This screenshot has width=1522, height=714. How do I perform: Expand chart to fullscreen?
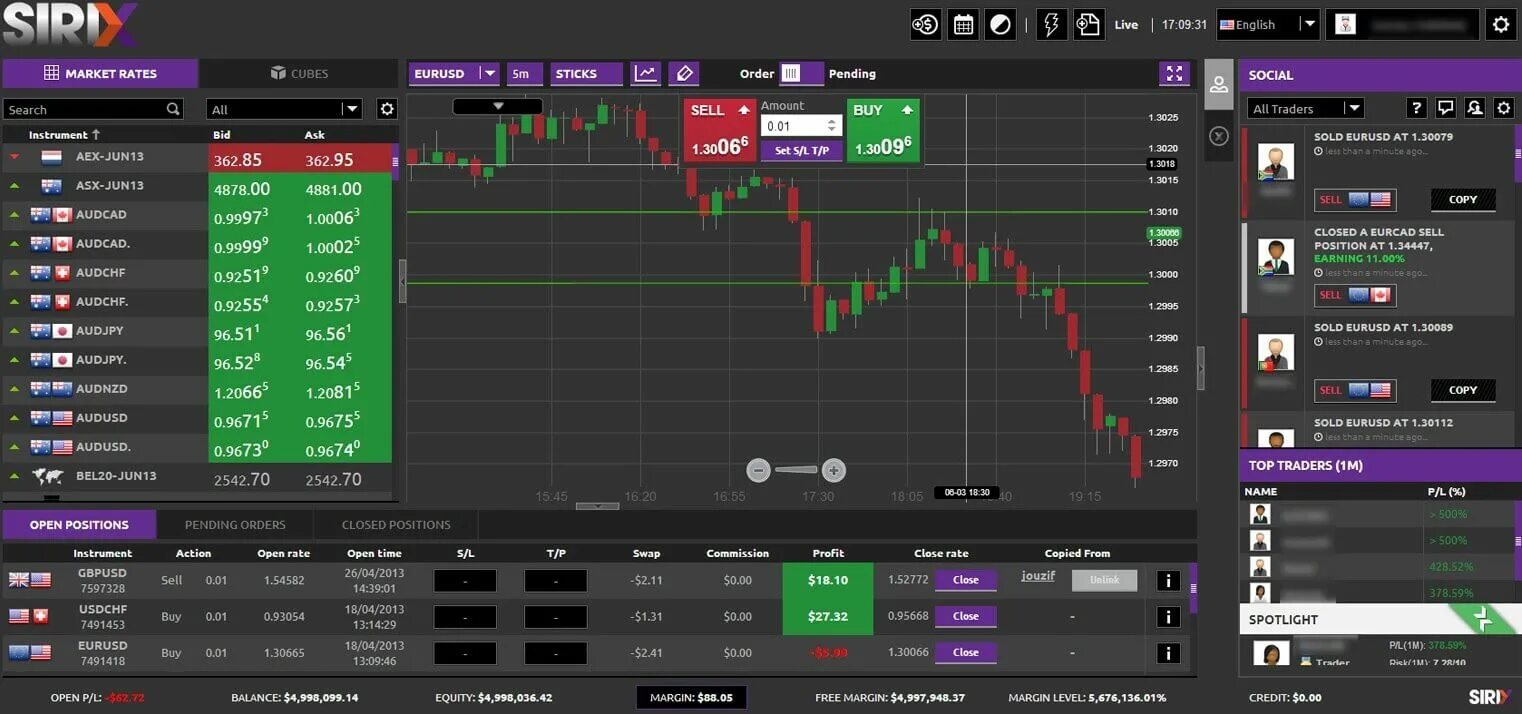[x=1174, y=73]
